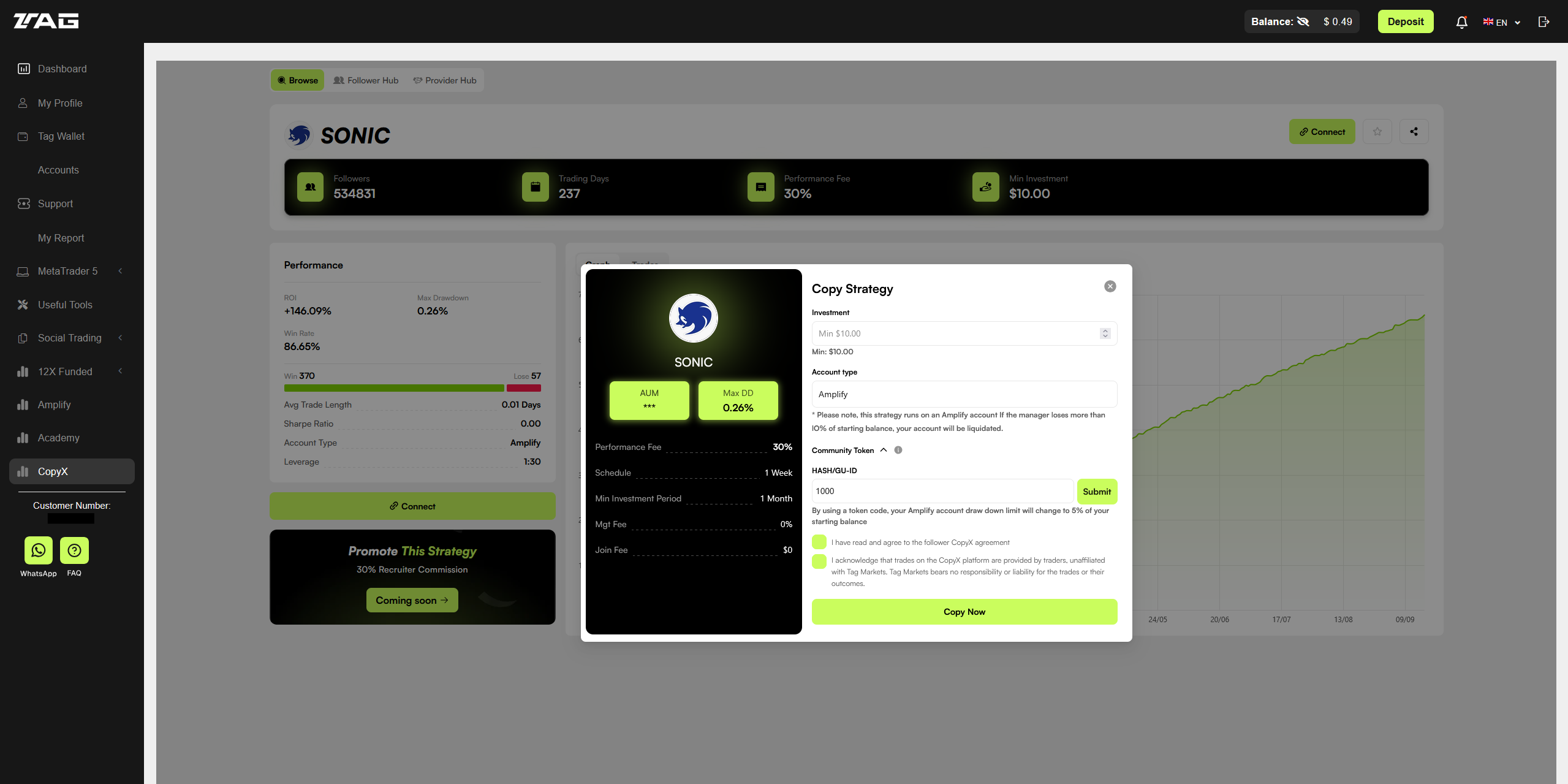The height and width of the screenshot is (784, 1568).
Task: Click the HASH/GU-ID input field
Action: pyautogui.click(x=942, y=491)
